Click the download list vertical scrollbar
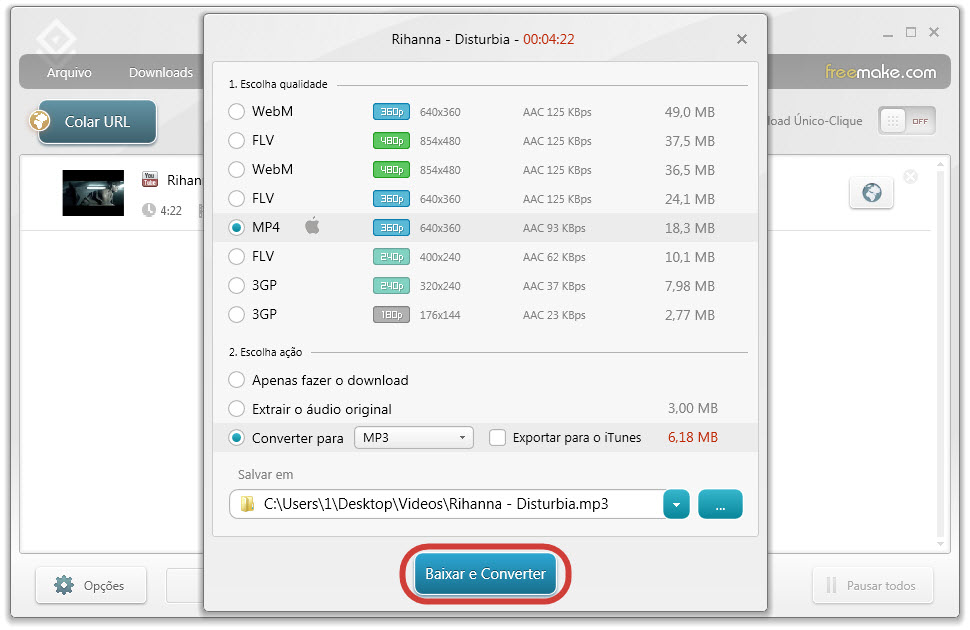The height and width of the screenshot is (630, 970). (x=940, y=354)
